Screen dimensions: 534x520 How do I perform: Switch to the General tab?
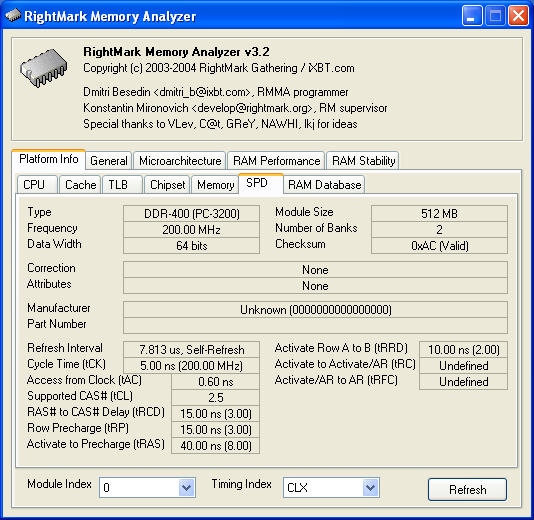pyautogui.click(x=109, y=161)
